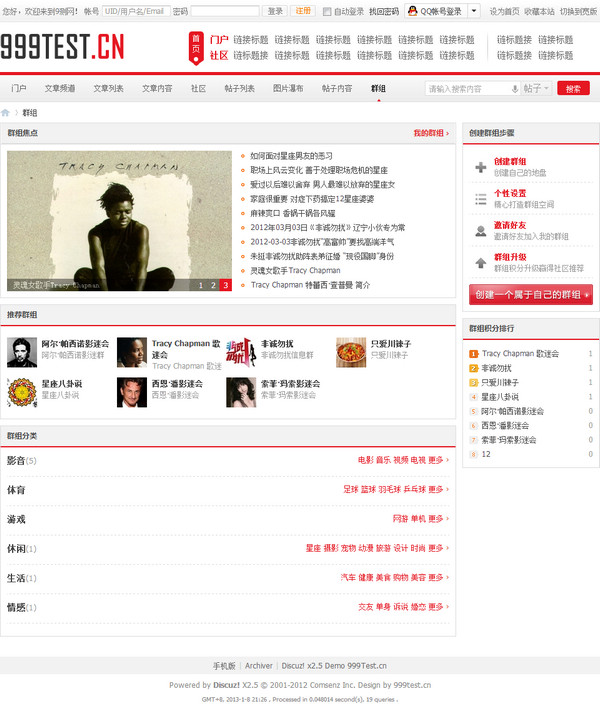Click the Tracy Chapman slideshow image
600x718 pixels.
[119, 221]
